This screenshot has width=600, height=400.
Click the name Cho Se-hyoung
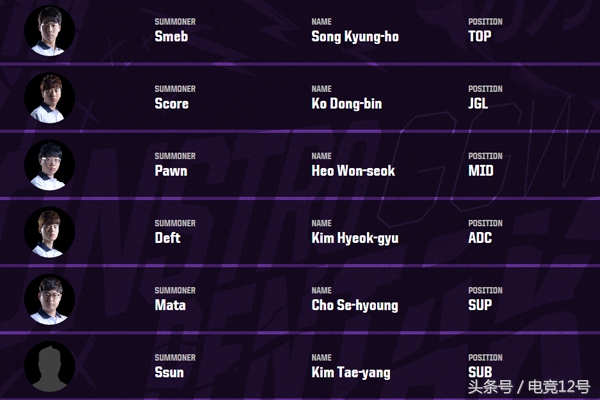pyautogui.click(x=354, y=306)
